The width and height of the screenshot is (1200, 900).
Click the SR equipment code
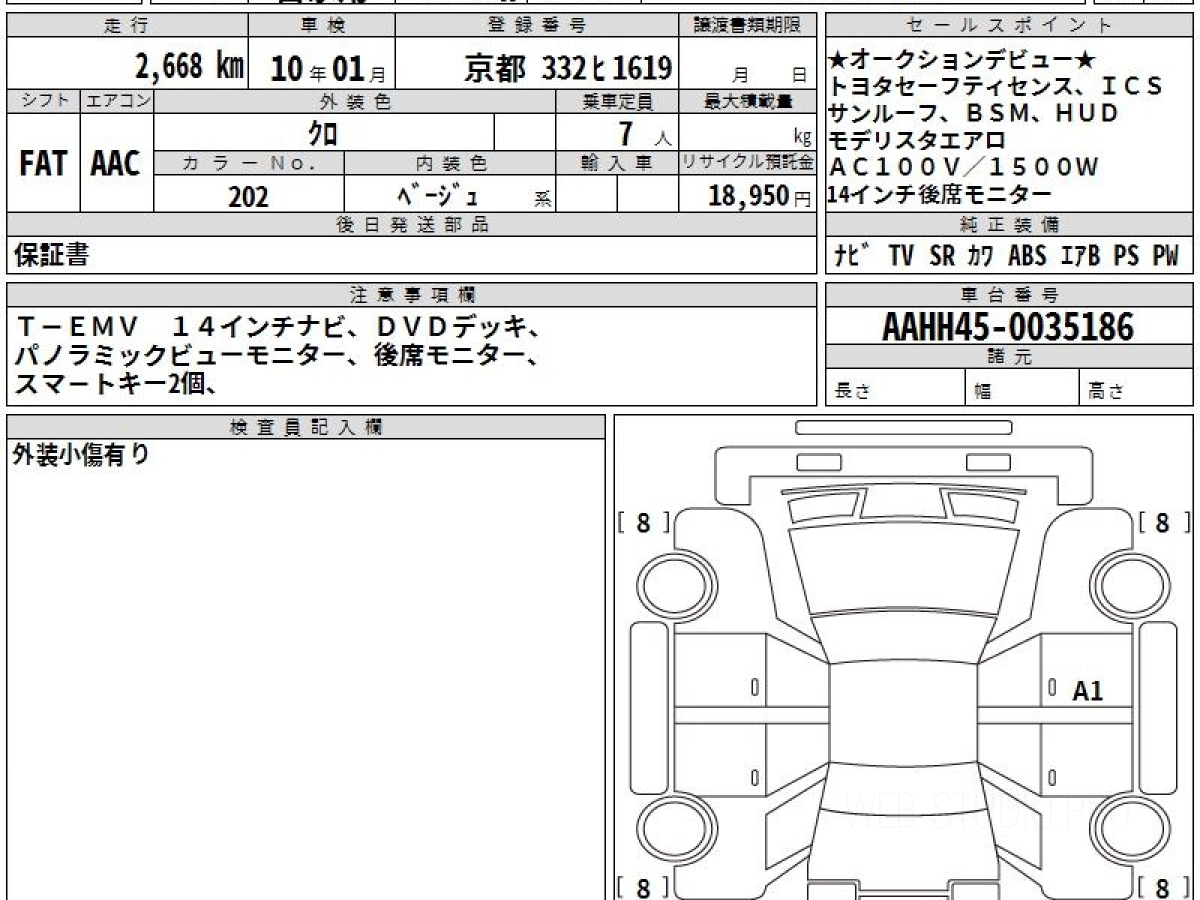942,256
